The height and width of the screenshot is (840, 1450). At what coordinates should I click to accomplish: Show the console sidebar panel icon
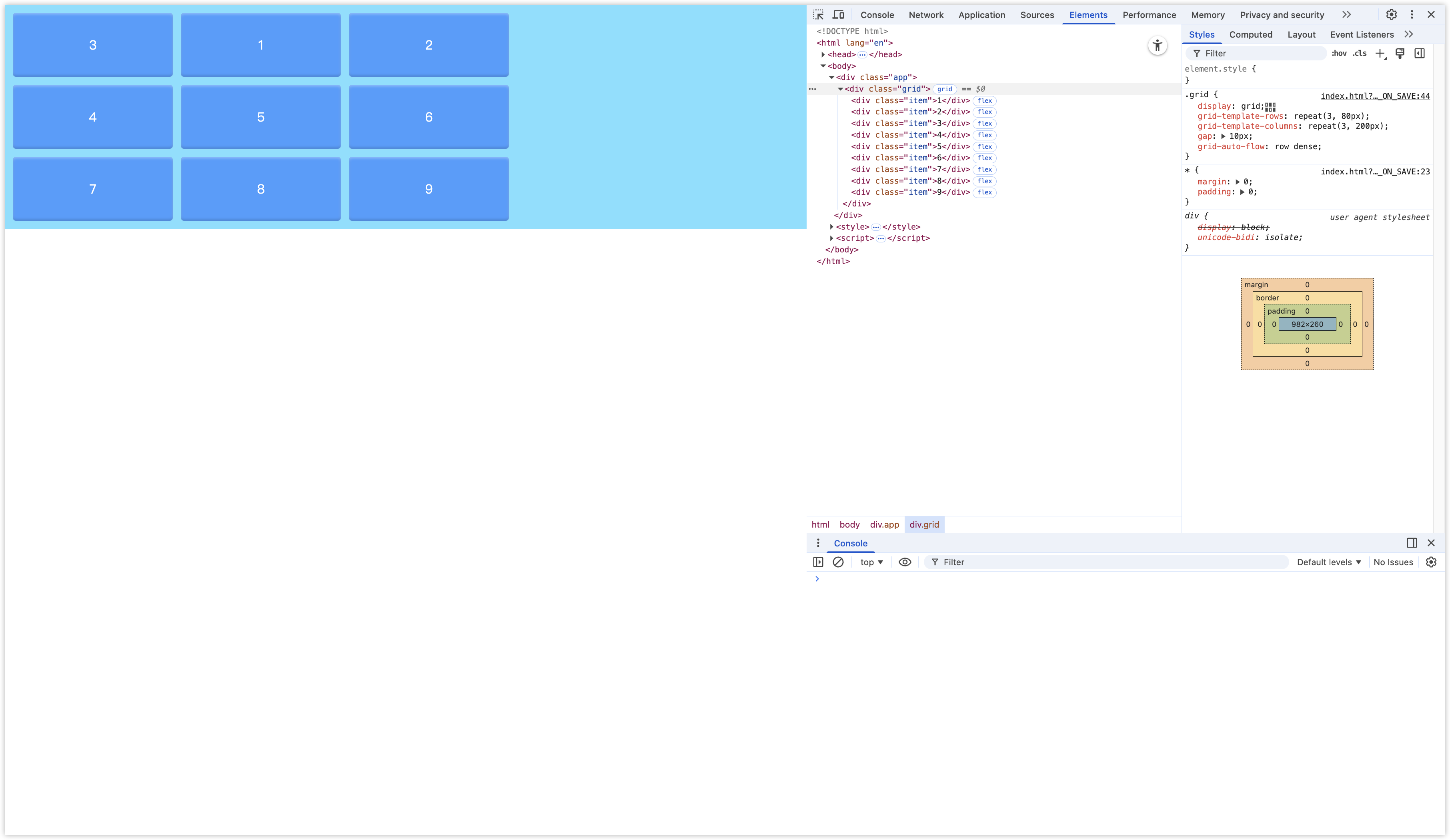pyautogui.click(x=818, y=562)
